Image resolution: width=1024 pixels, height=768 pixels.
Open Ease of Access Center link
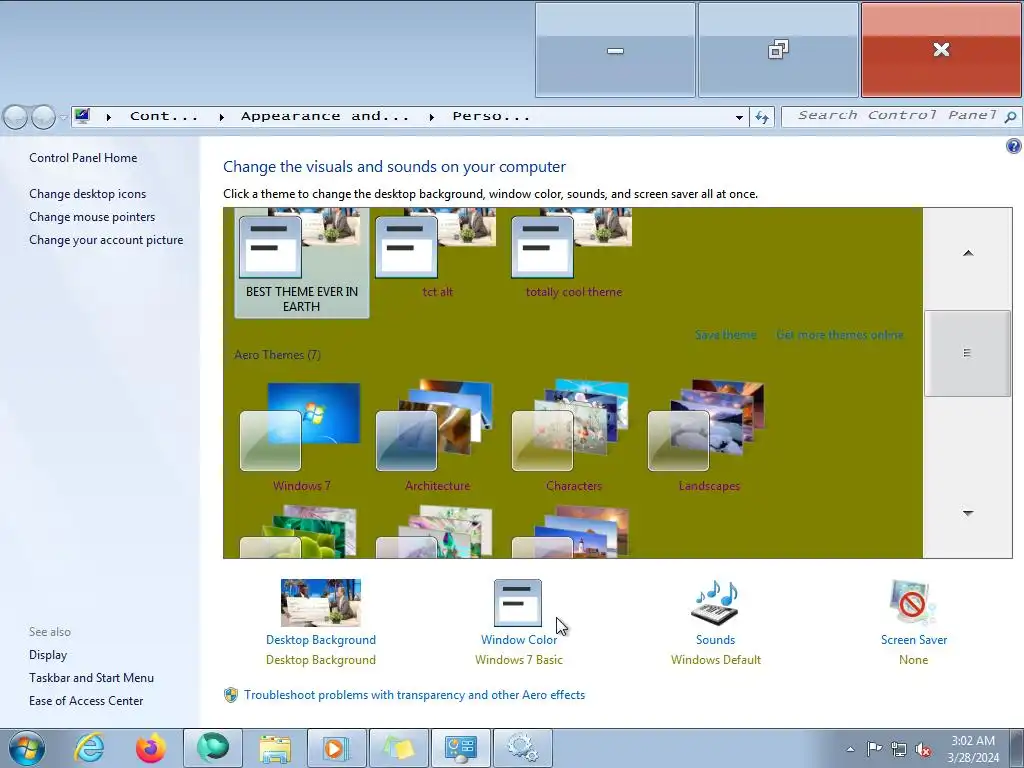pos(86,701)
